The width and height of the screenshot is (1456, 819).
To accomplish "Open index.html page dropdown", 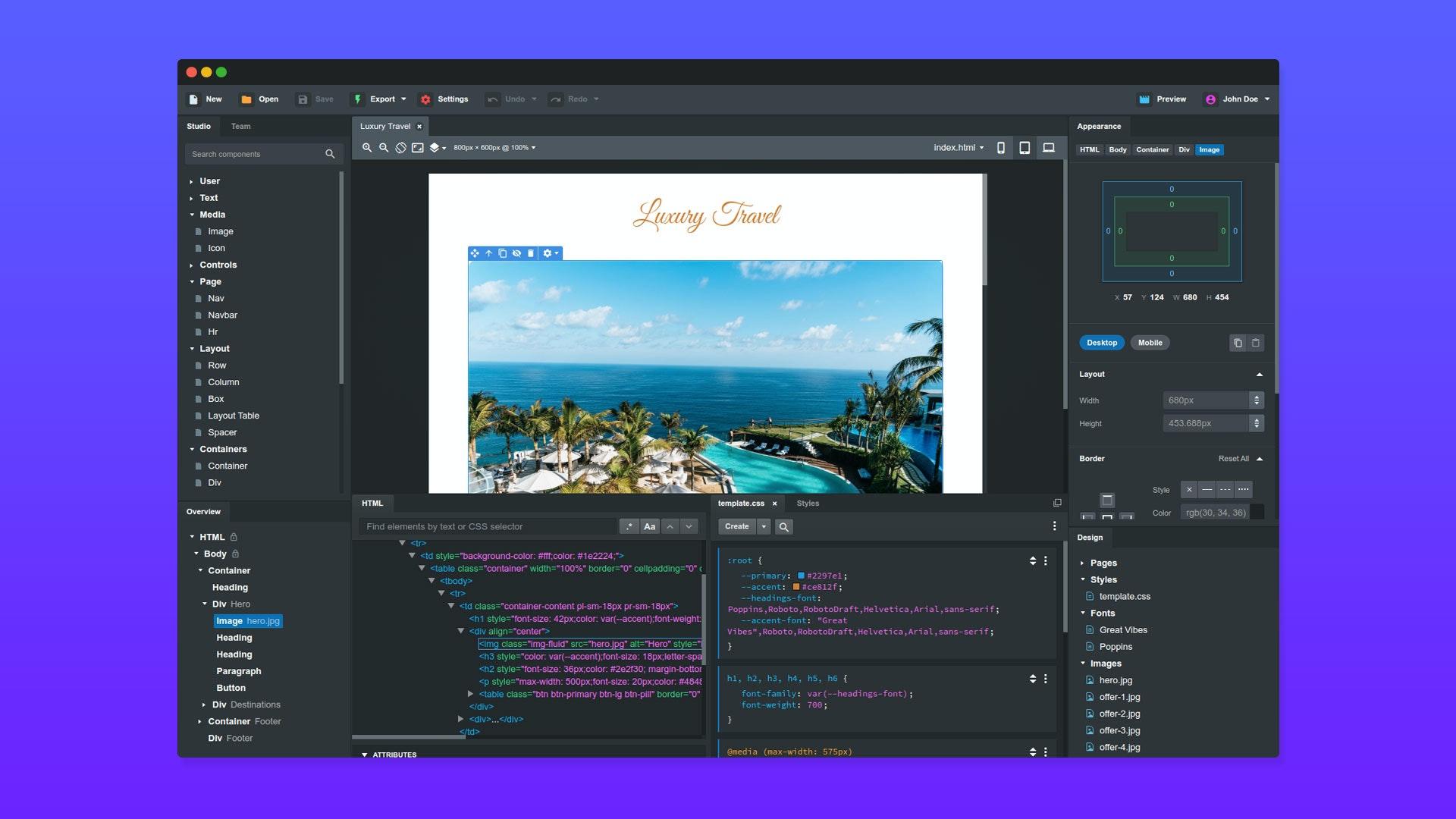I will pos(959,148).
